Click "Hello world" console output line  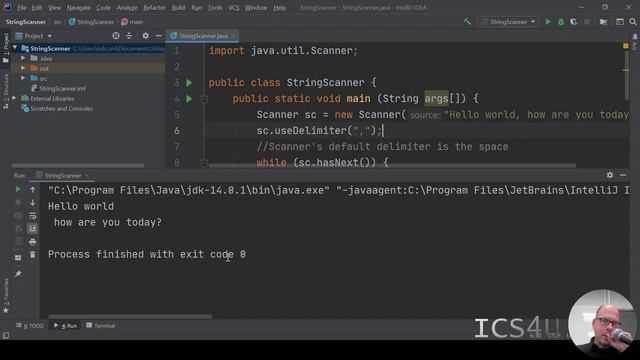[x=81, y=206]
